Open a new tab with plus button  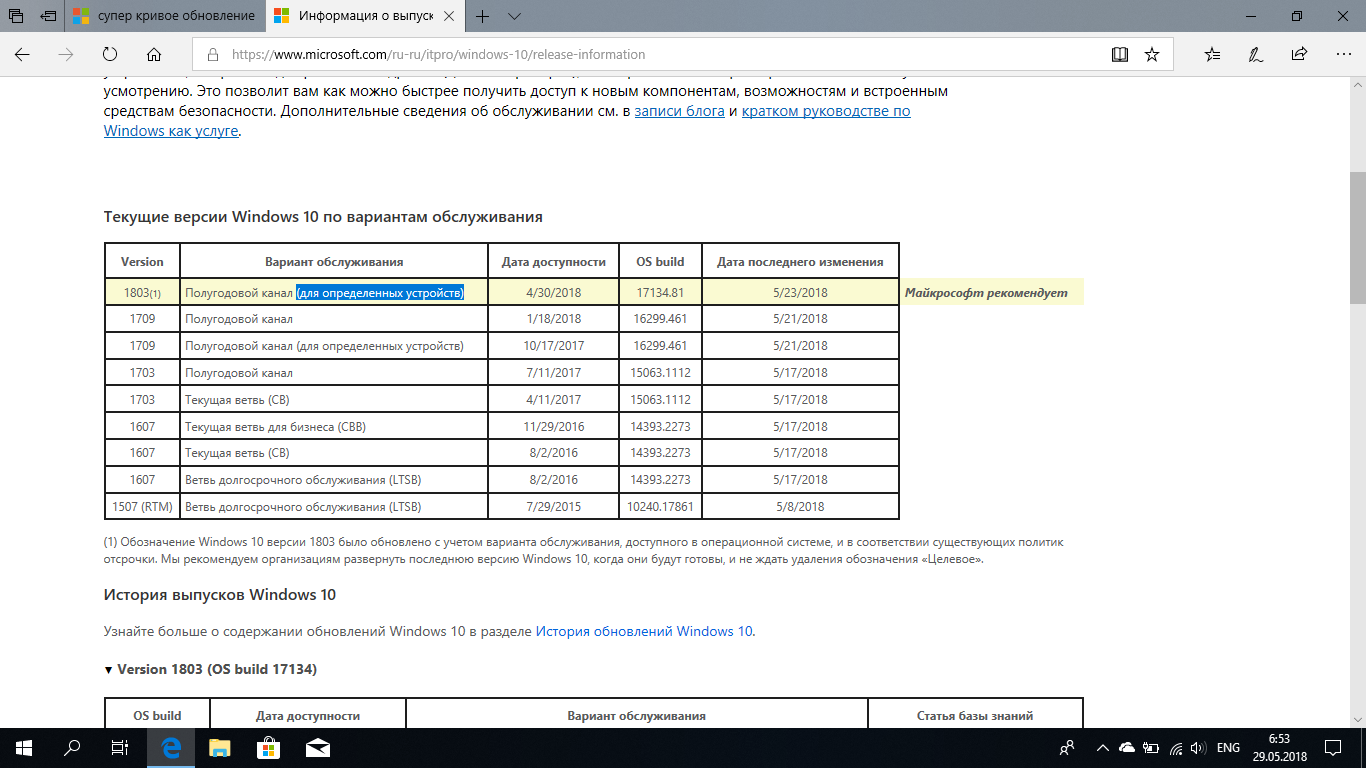(x=483, y=16)
